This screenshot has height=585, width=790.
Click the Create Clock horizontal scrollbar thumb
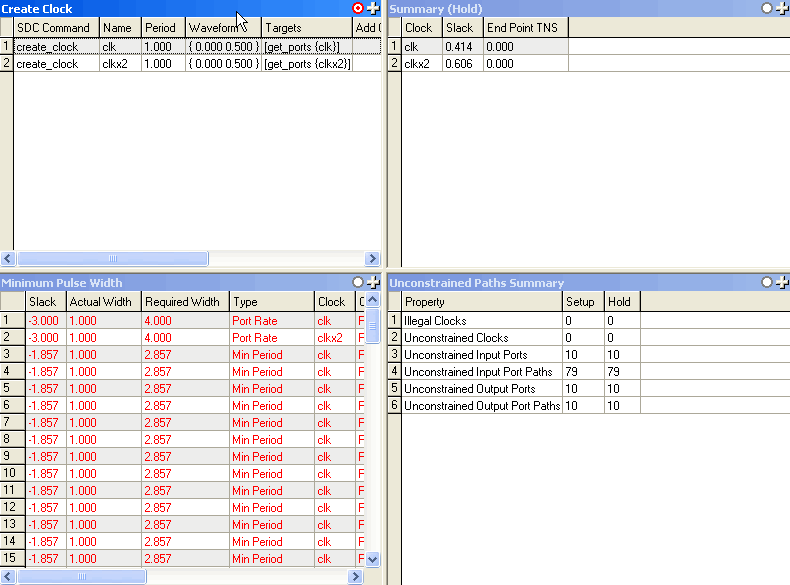pyautogui.click(x=112, y=258)
